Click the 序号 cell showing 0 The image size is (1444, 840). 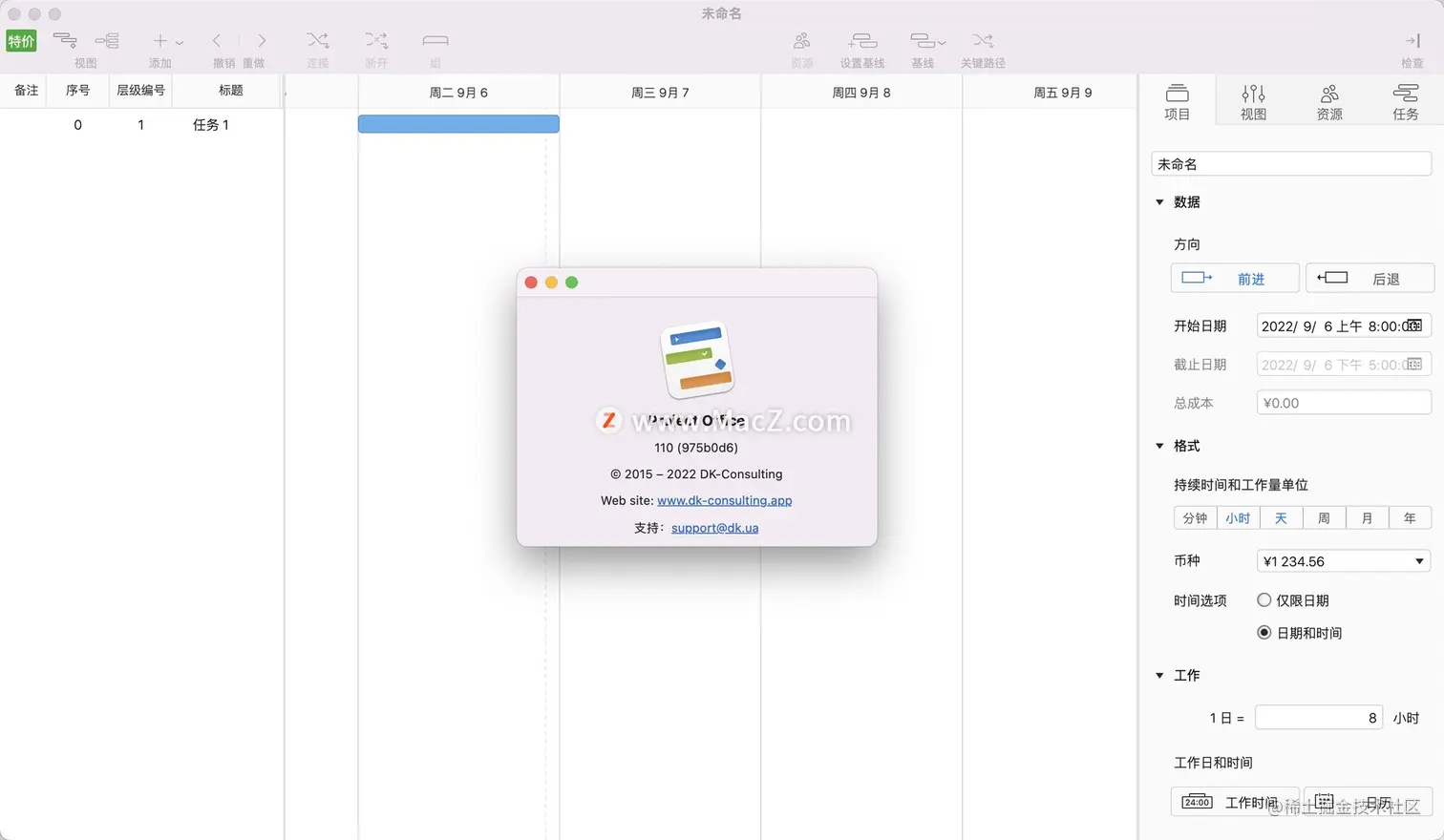point(78,125)
